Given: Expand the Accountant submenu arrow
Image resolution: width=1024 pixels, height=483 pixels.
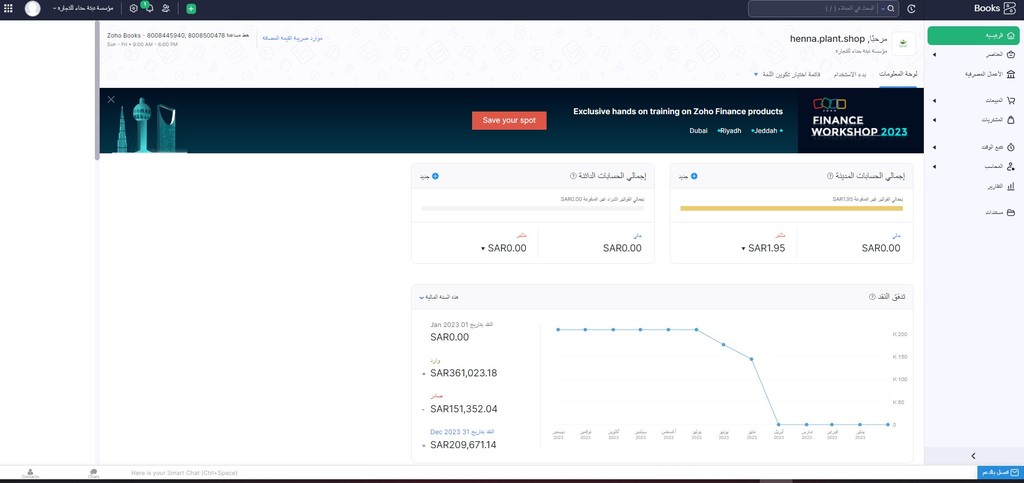Looking at the screenshot, I should pos(933,166).
